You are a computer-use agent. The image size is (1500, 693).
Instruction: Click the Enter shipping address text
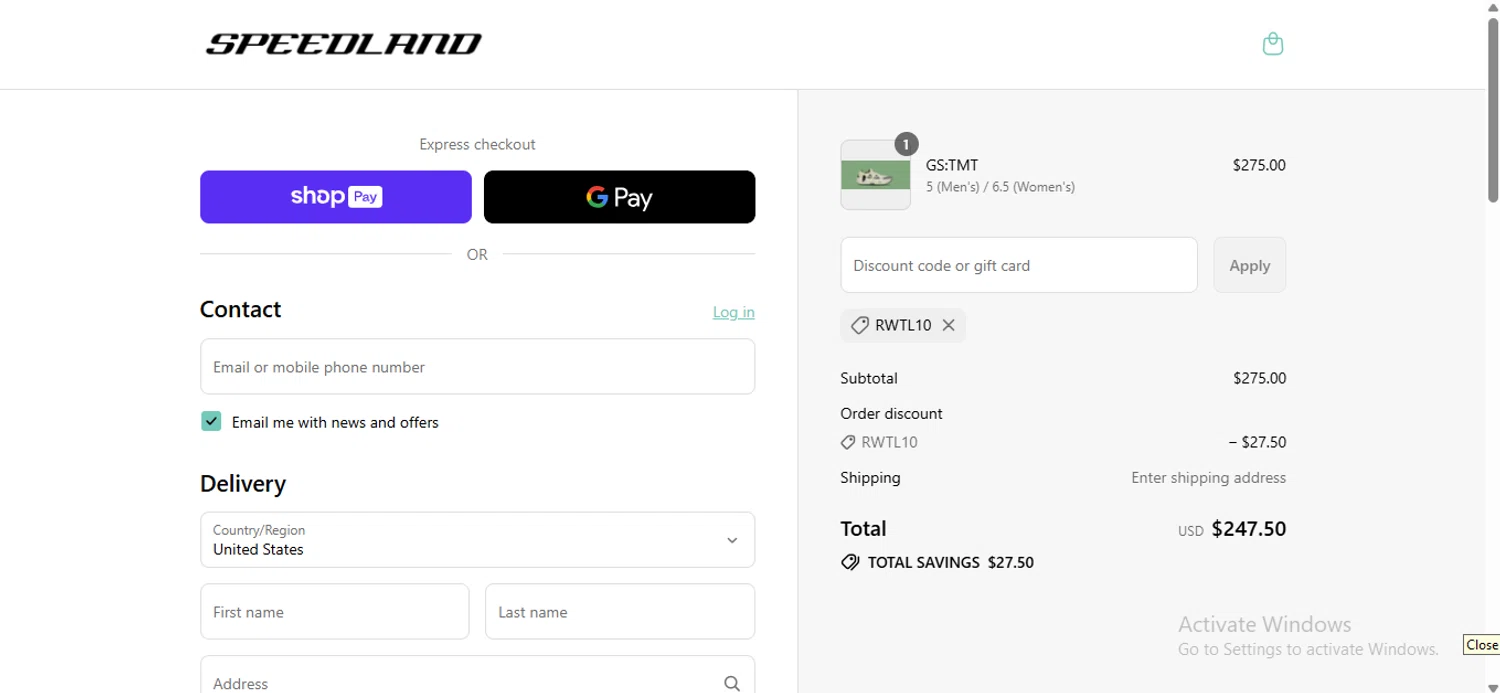click(x=1208, y=478)
